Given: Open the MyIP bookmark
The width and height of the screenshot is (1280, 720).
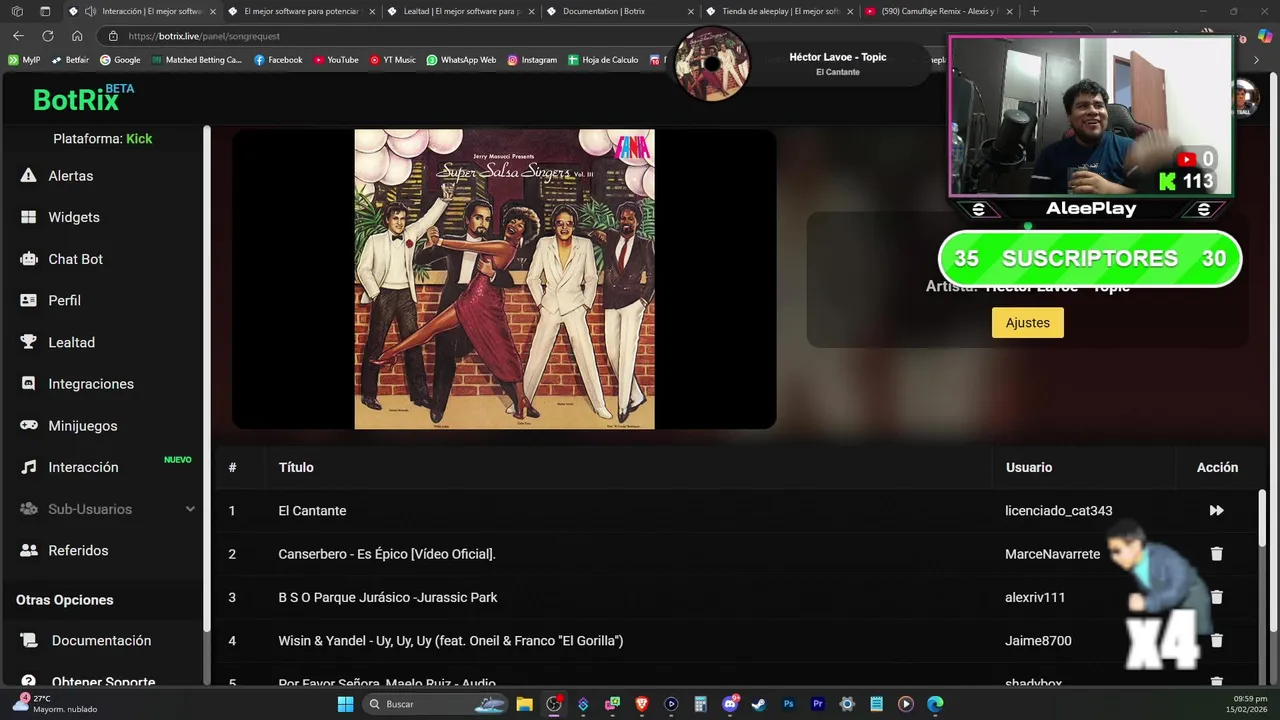Looking at the screenshot, I should point(24,60).
